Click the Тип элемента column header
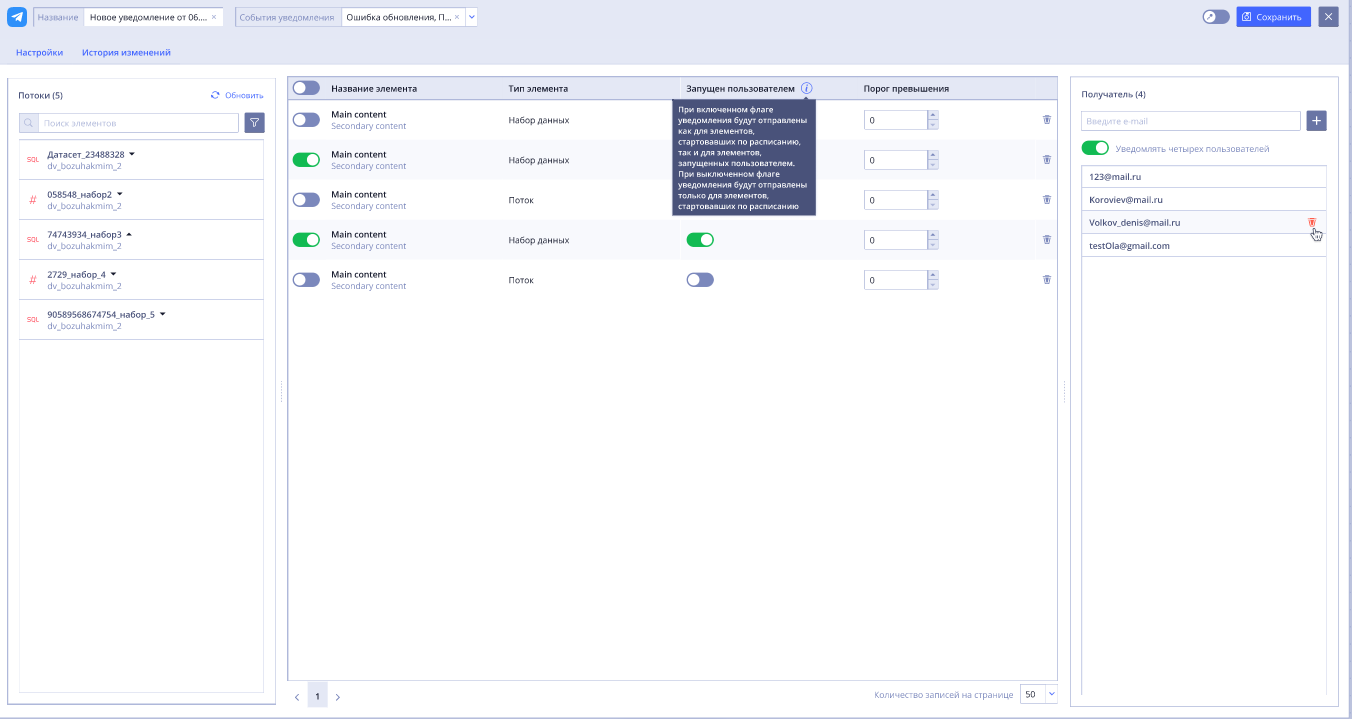This screenshot has width=1352, height=719. [538, 89]
